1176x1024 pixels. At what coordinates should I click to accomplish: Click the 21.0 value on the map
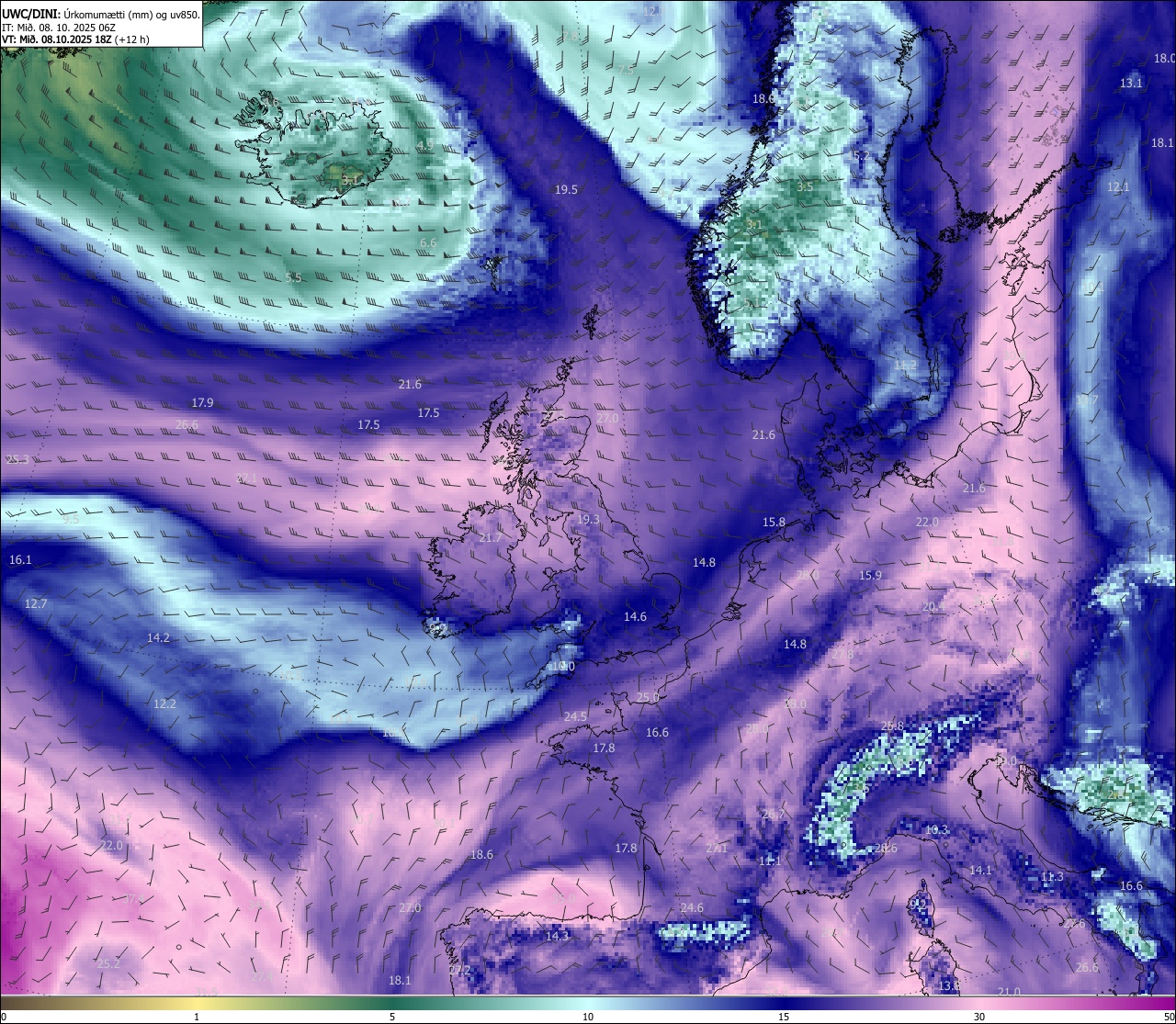tap(1009, 992)
